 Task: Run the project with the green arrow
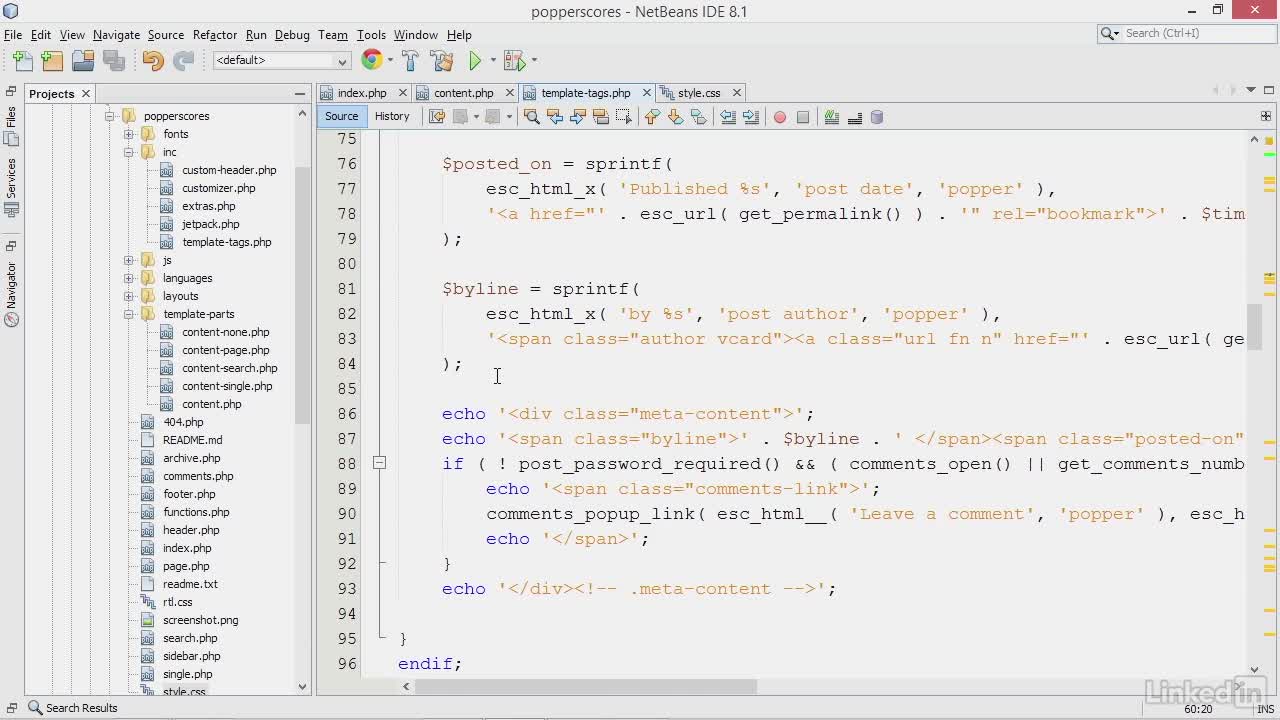tap(475, 61)
